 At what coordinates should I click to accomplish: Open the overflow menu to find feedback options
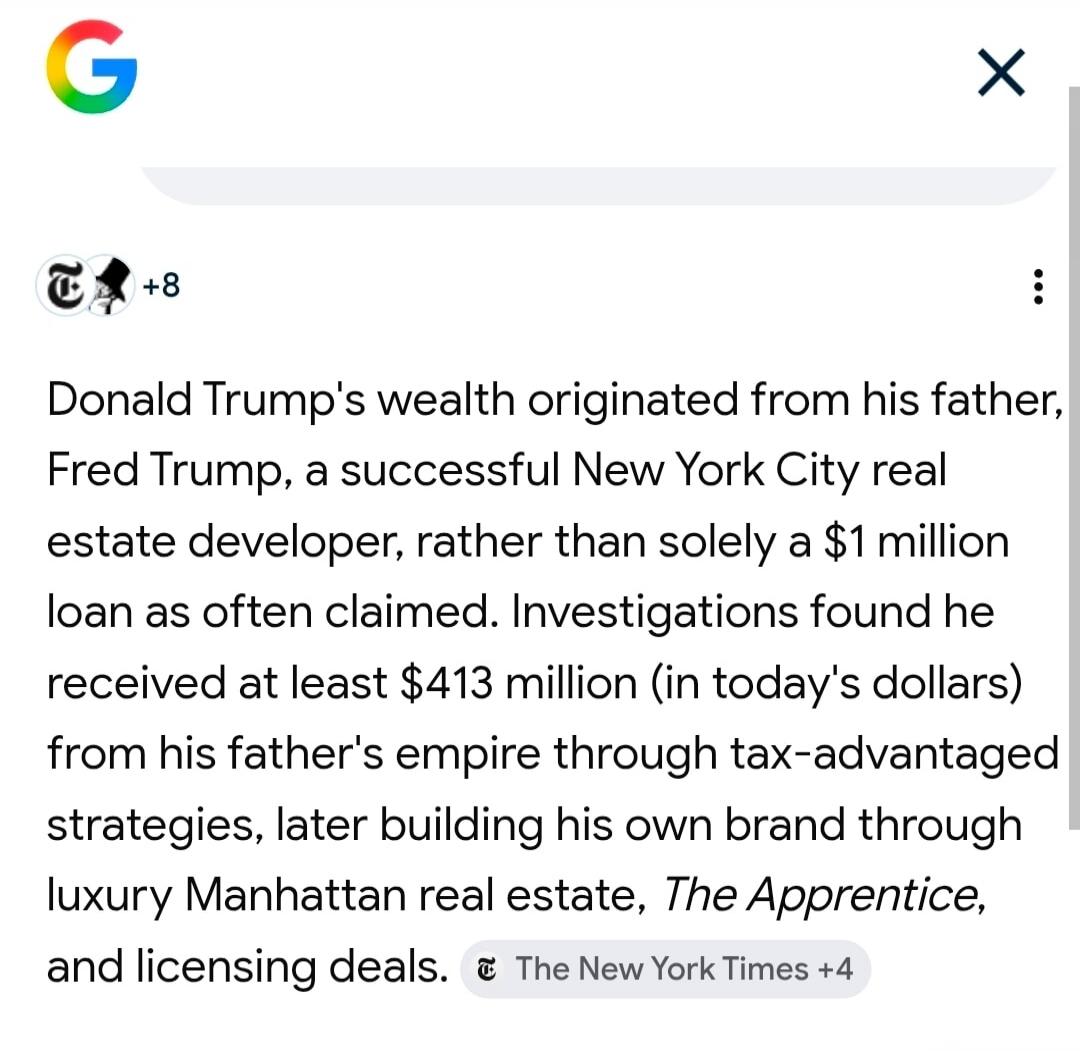click(x=1038, y=287)
